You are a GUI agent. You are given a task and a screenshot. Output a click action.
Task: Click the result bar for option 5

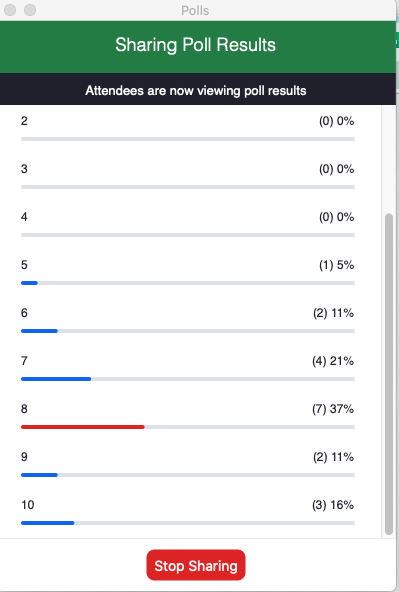(188, 283)
